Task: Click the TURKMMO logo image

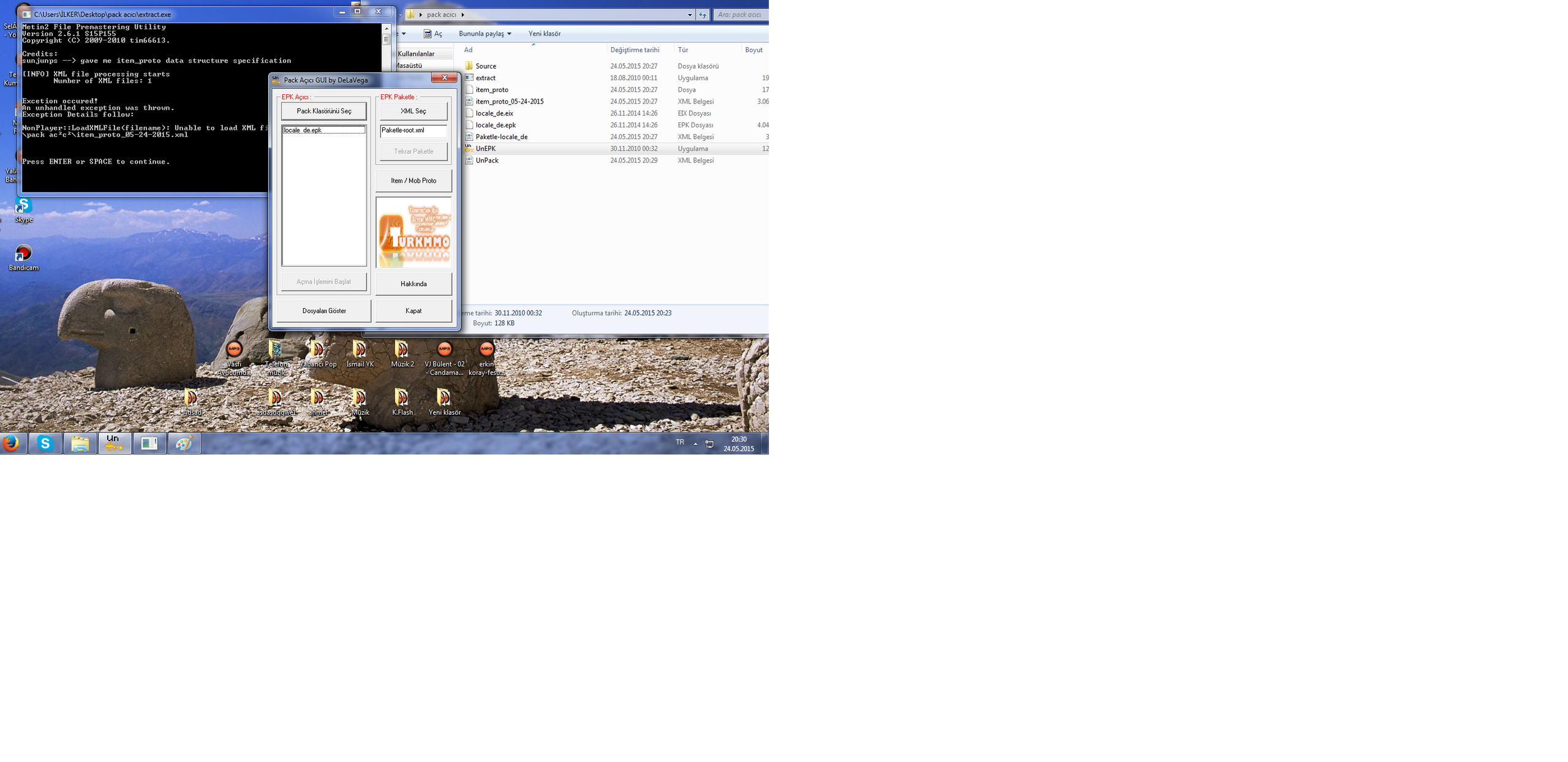Action: 413,233
